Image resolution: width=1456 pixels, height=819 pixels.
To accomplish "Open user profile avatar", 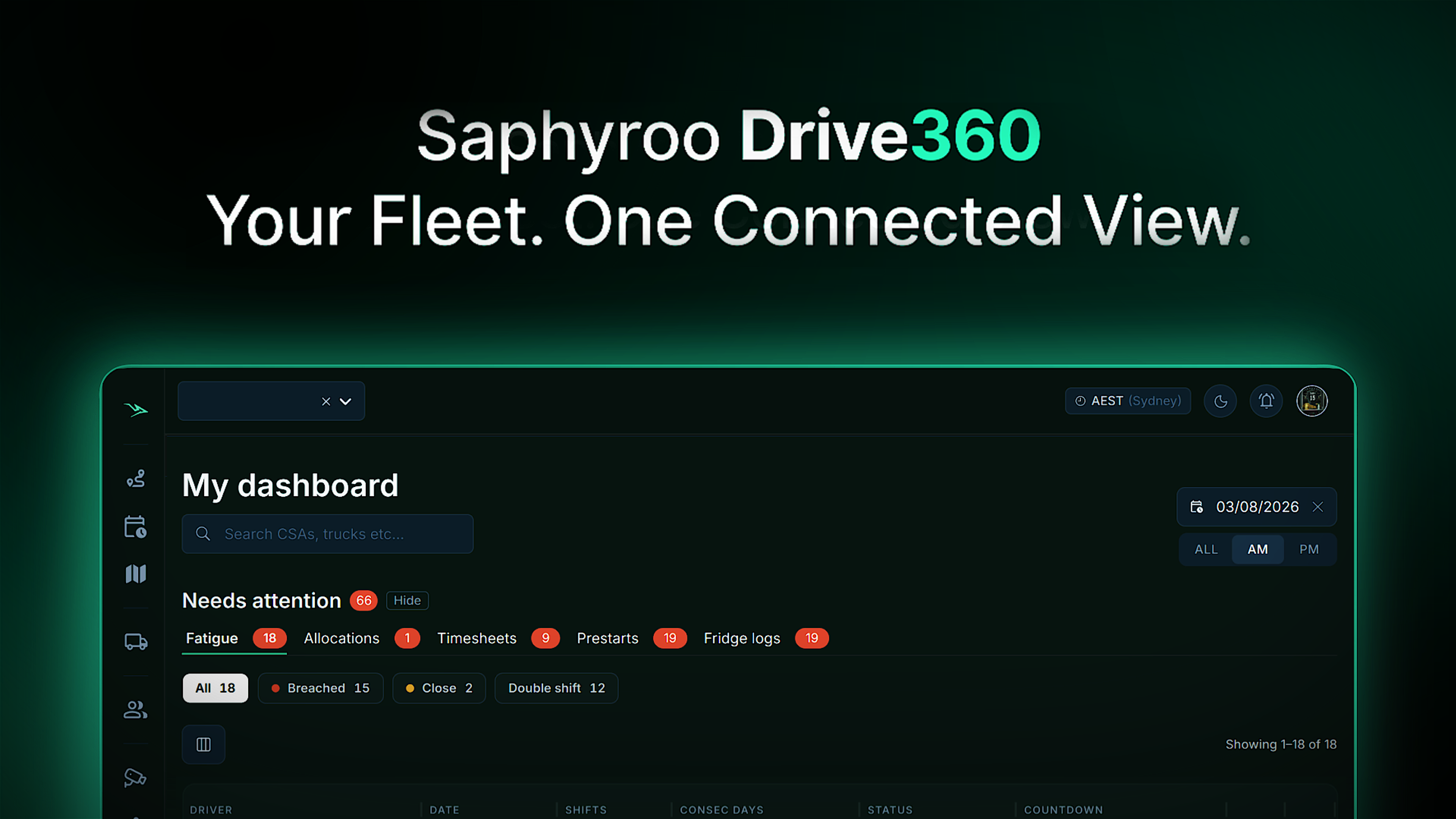I will point(1312,401).
